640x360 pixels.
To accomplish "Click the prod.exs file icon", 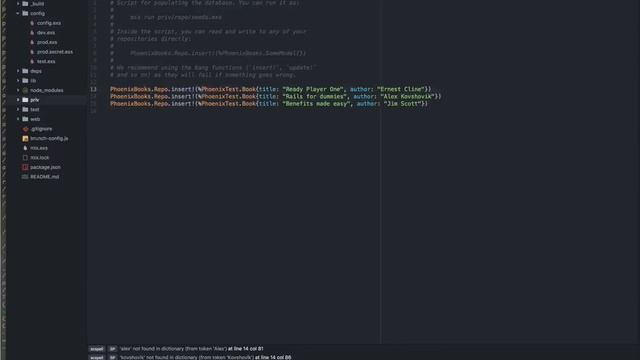I will pos(32,42).
